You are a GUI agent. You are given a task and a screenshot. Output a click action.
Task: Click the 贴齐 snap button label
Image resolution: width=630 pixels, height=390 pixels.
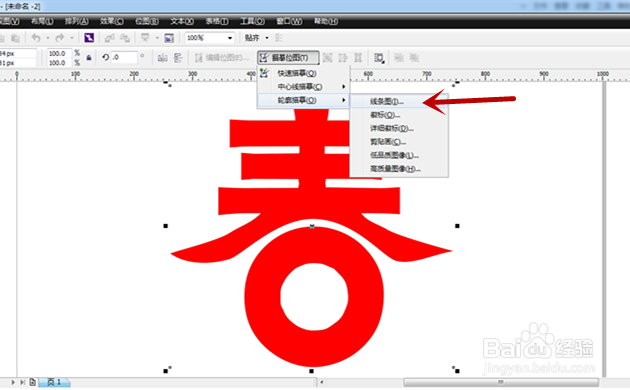click(252, 38)
